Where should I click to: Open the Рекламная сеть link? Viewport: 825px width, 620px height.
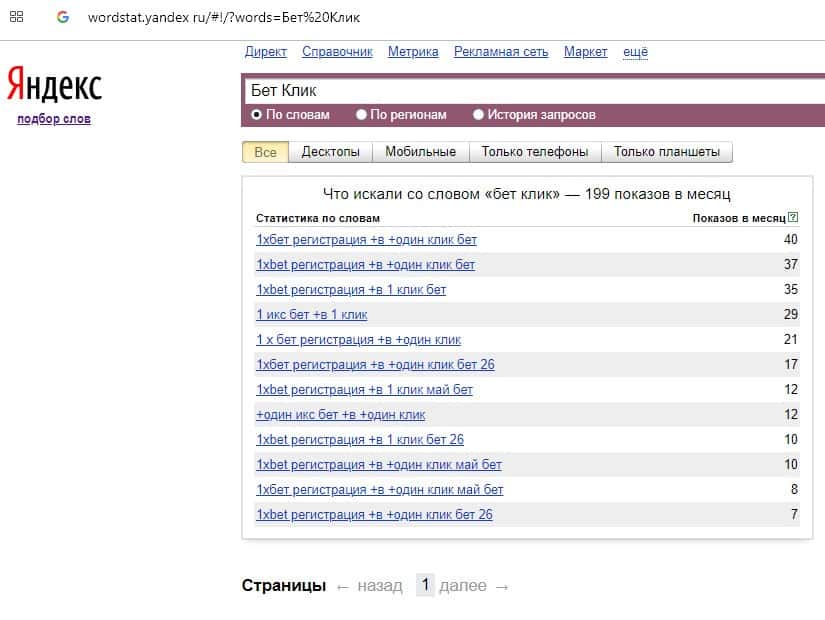point(501,52)
